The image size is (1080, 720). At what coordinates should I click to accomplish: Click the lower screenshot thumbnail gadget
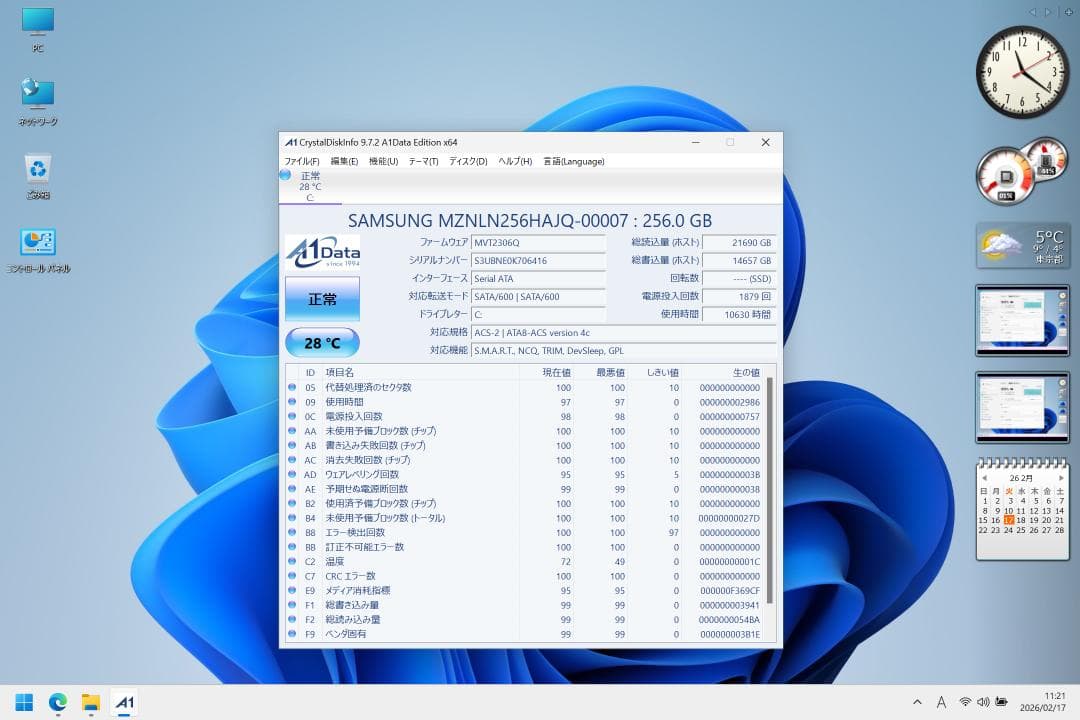pyautogui.click(x=1022, y=407)
